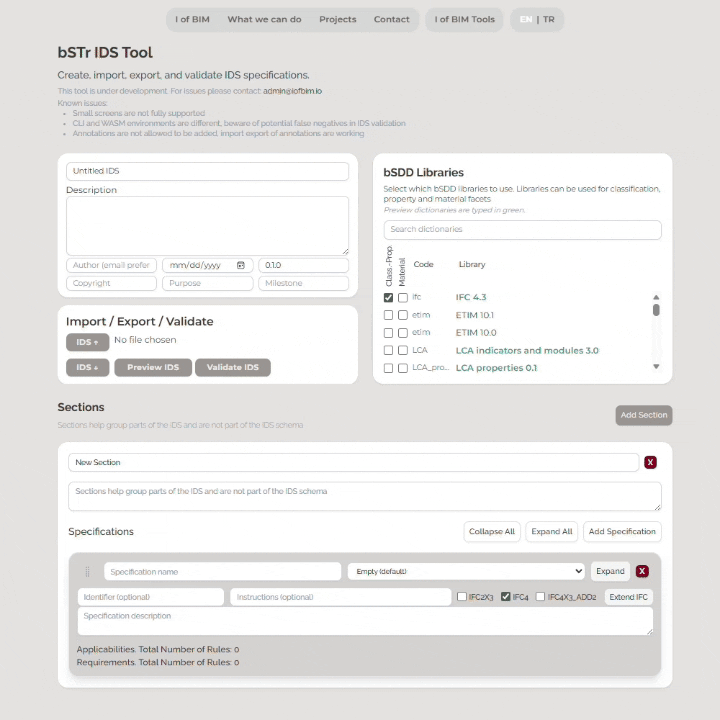Check ETIM 10.1 Class-Prop checkbox
The width and height of the screenshot is (720, 720).
pos(388,315)
